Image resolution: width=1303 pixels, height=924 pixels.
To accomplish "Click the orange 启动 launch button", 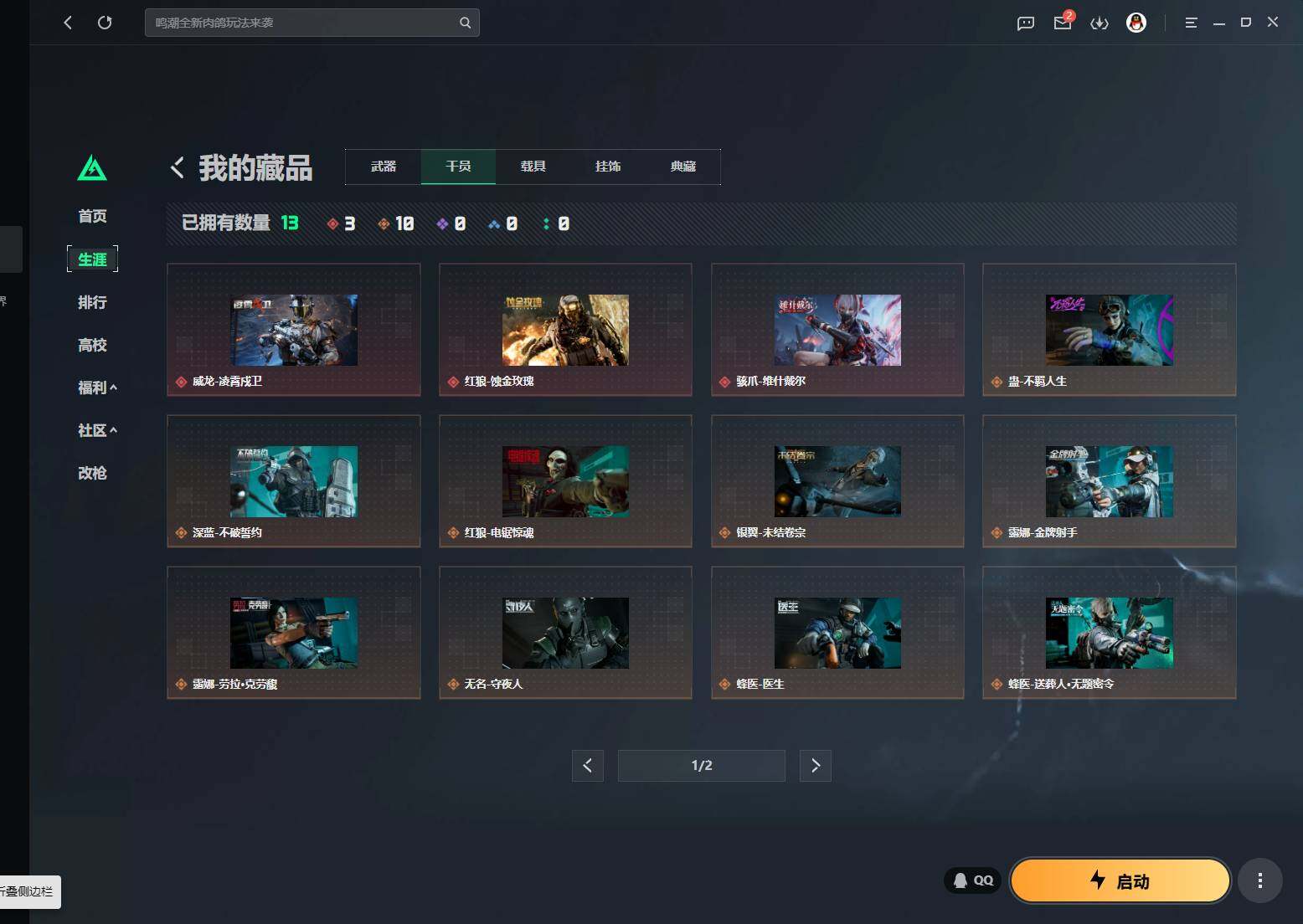I will [1120, 880].
